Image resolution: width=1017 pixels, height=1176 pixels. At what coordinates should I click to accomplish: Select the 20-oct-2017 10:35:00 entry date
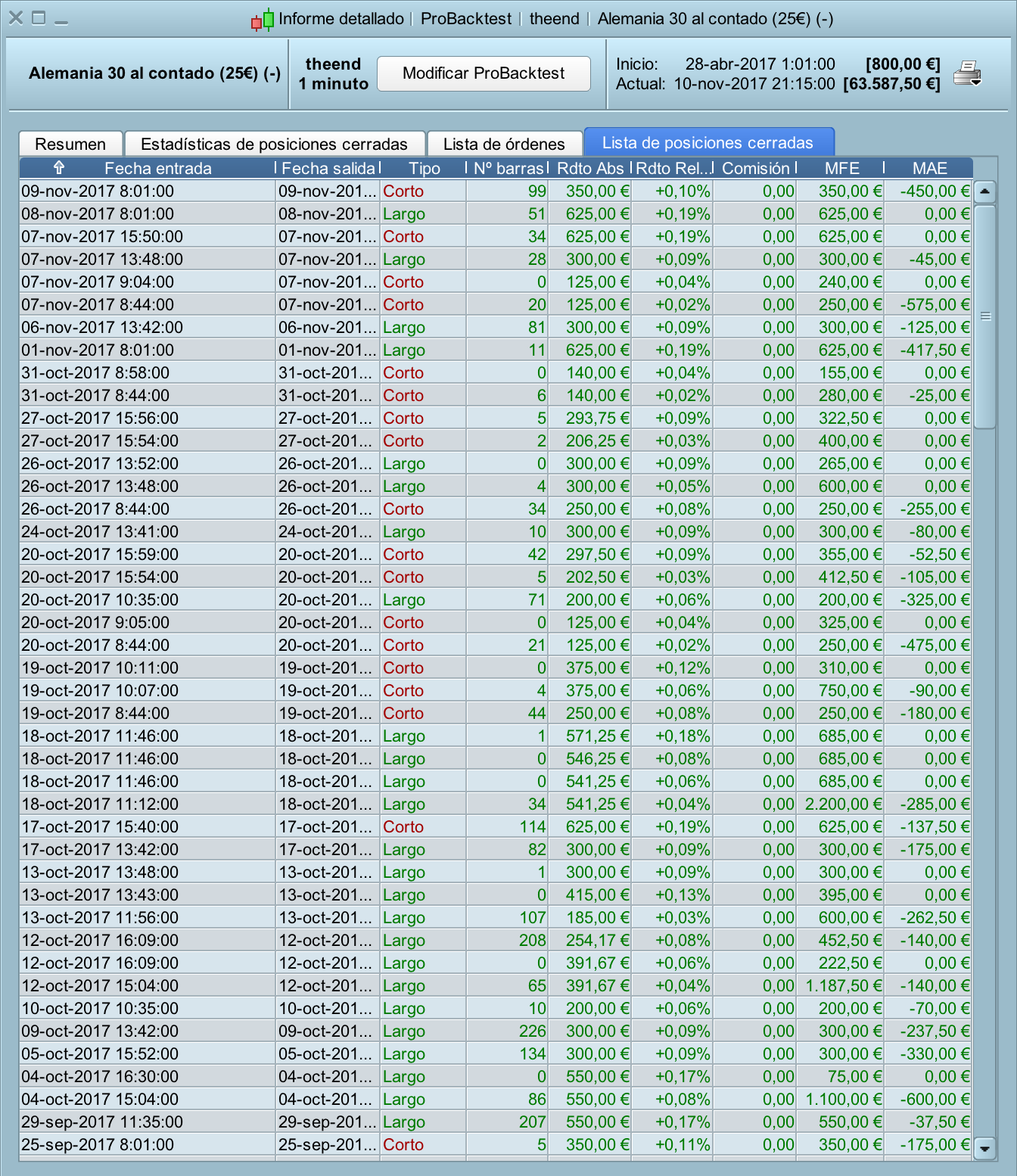100,600
